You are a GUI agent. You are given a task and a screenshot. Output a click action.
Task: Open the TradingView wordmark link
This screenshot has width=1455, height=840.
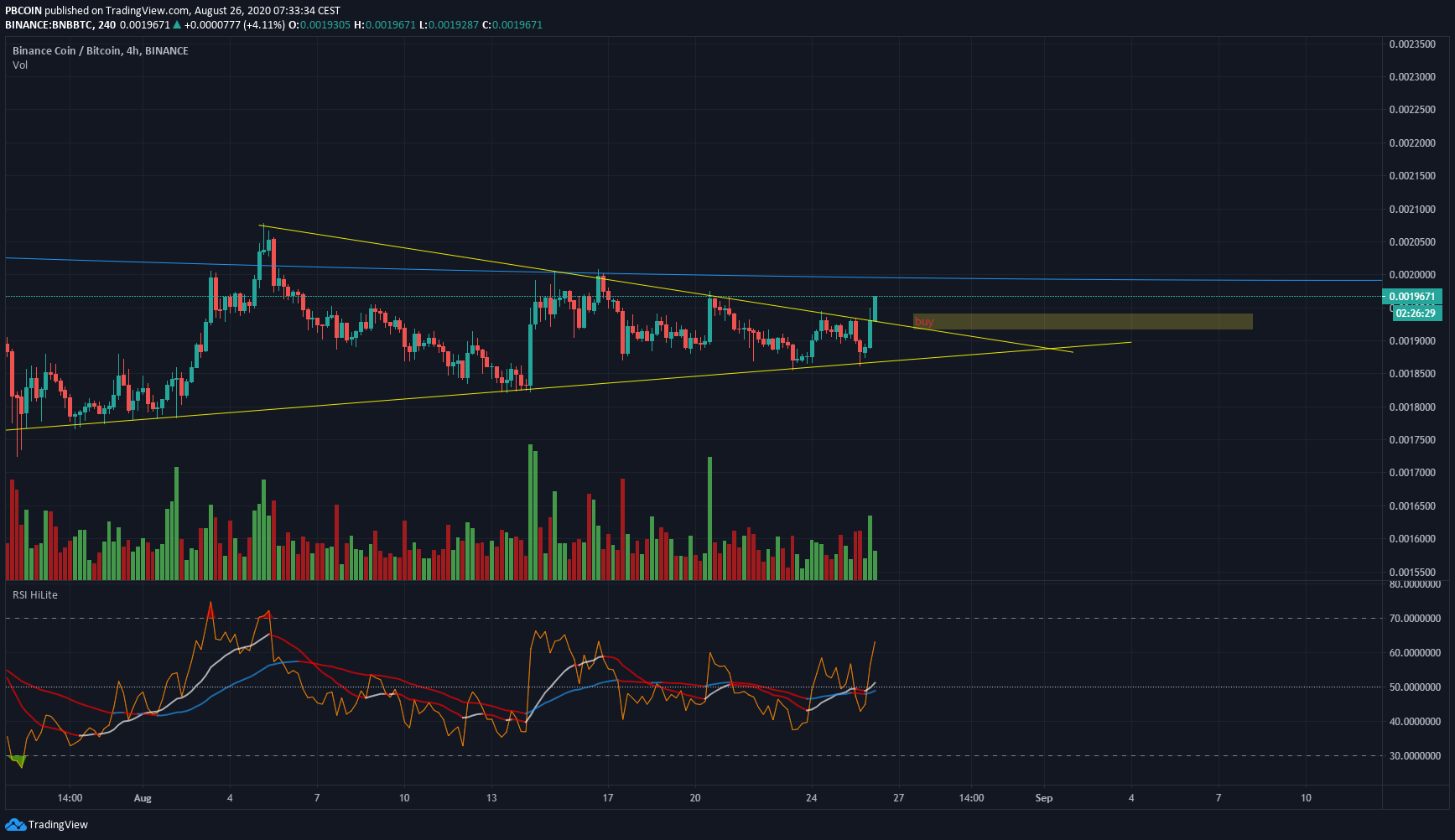pos(58,825)
